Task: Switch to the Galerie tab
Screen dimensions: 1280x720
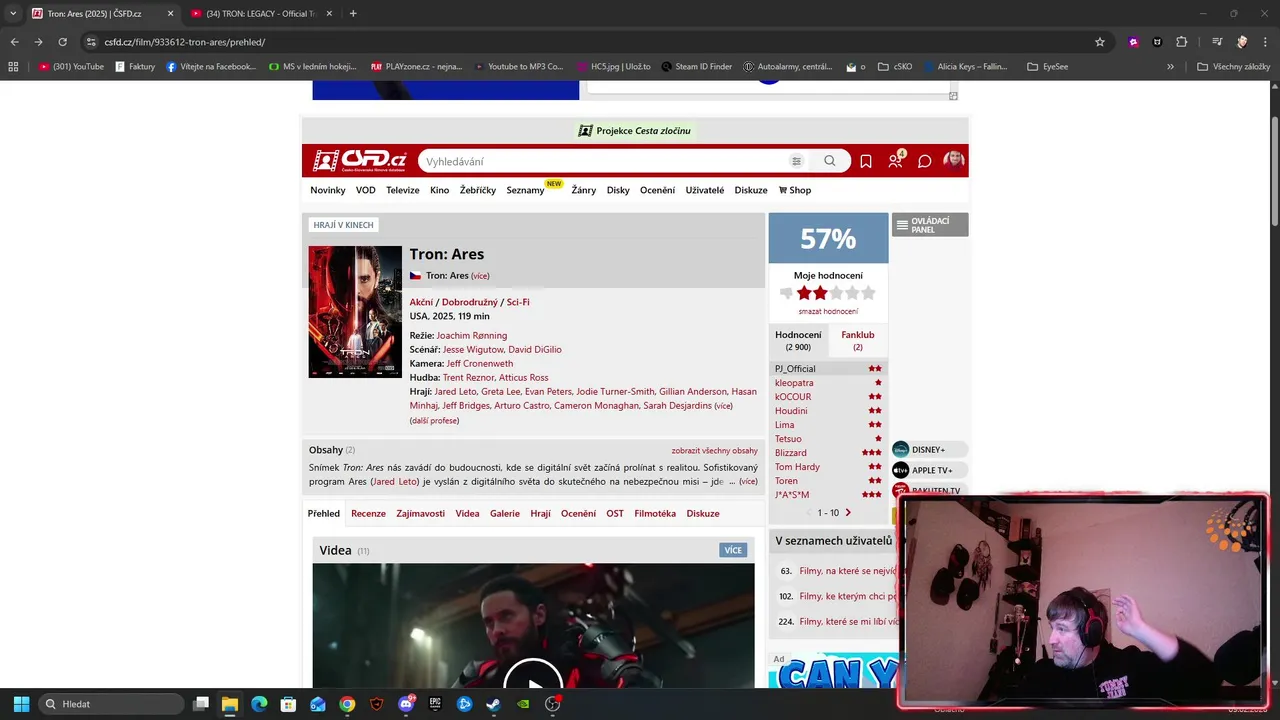Action: pyautogui.click(x=505, y=513)
